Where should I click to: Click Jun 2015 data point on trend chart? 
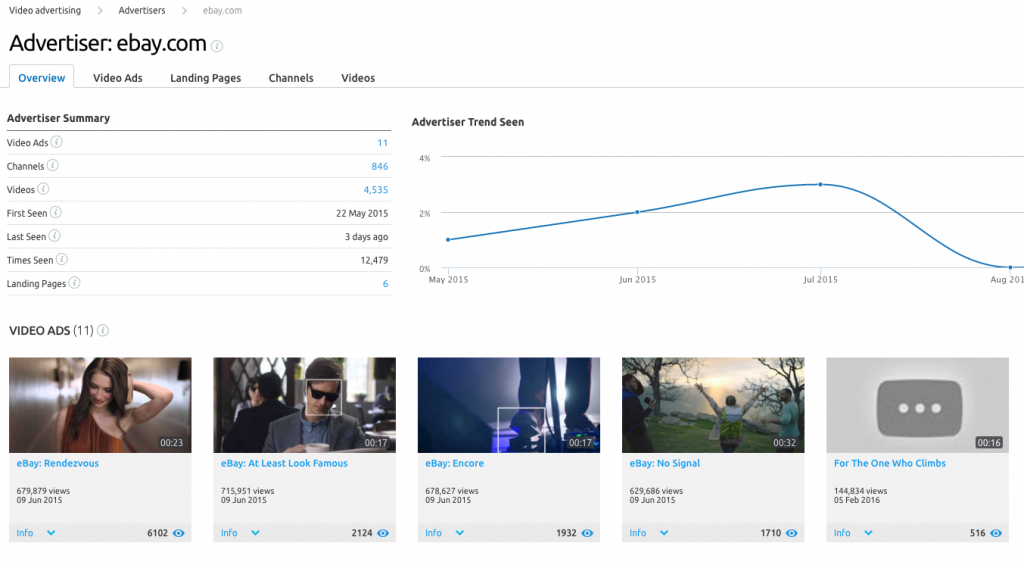coord(637,212)
